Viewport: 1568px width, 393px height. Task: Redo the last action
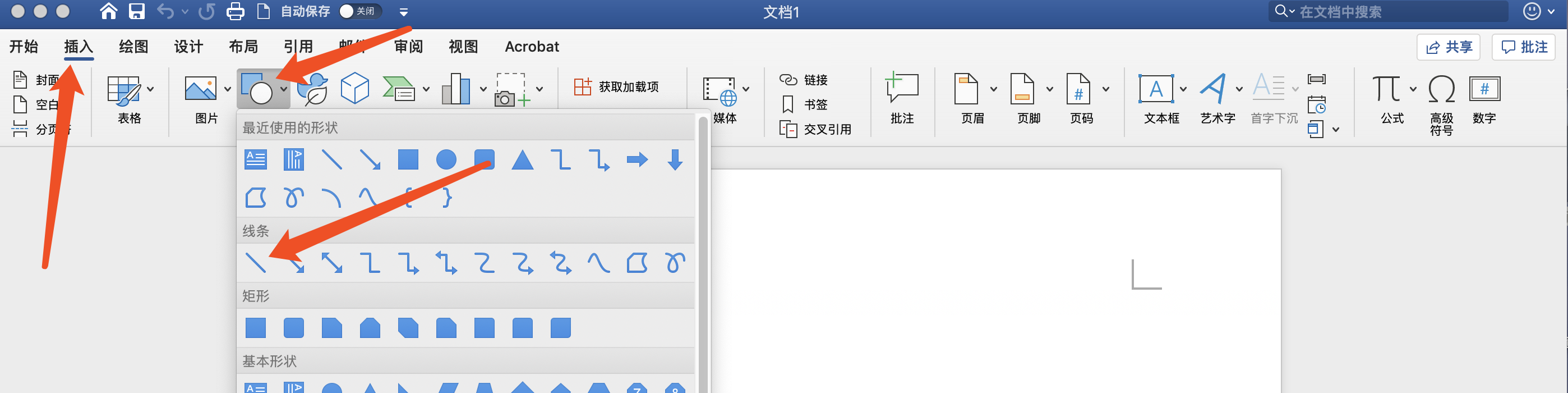(207, 11)
